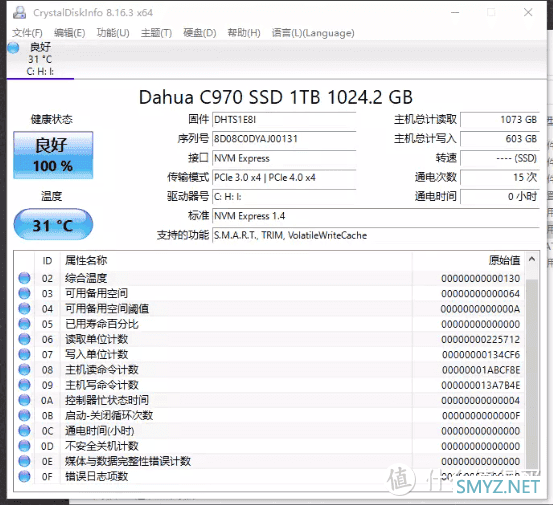The width and height of the screenshot is (553, 506).
Task: Select the 控制器忙状态时间 attribute row text
Action: click(107, 400)
